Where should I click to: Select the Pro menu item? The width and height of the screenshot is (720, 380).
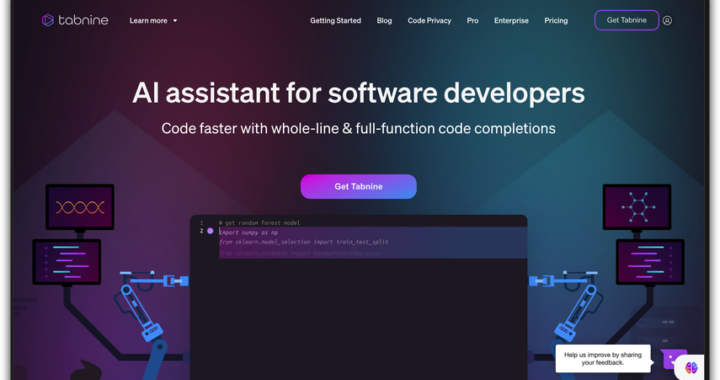point(472,21)
